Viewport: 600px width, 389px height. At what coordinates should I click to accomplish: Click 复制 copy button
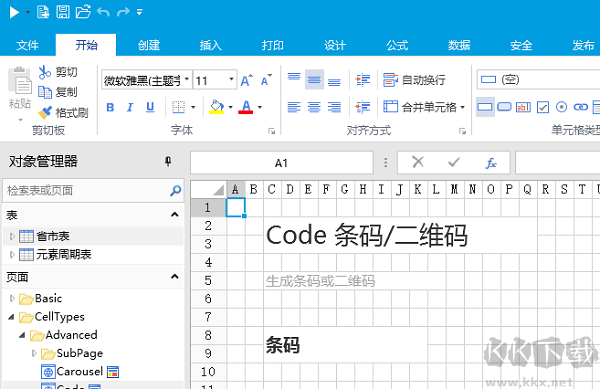pos(58,92)
